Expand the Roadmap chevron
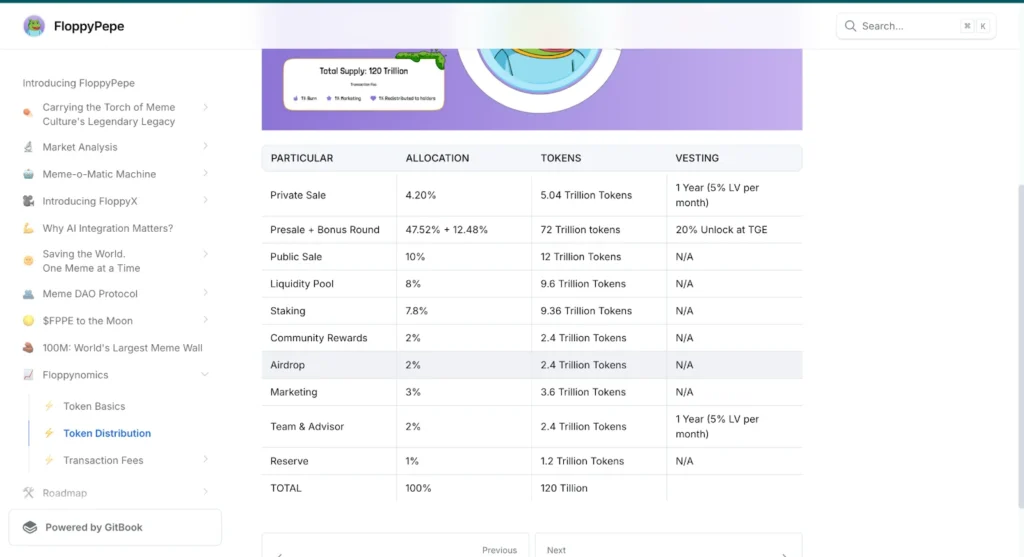Screen dimensions: 1024x557 (205, 492)
